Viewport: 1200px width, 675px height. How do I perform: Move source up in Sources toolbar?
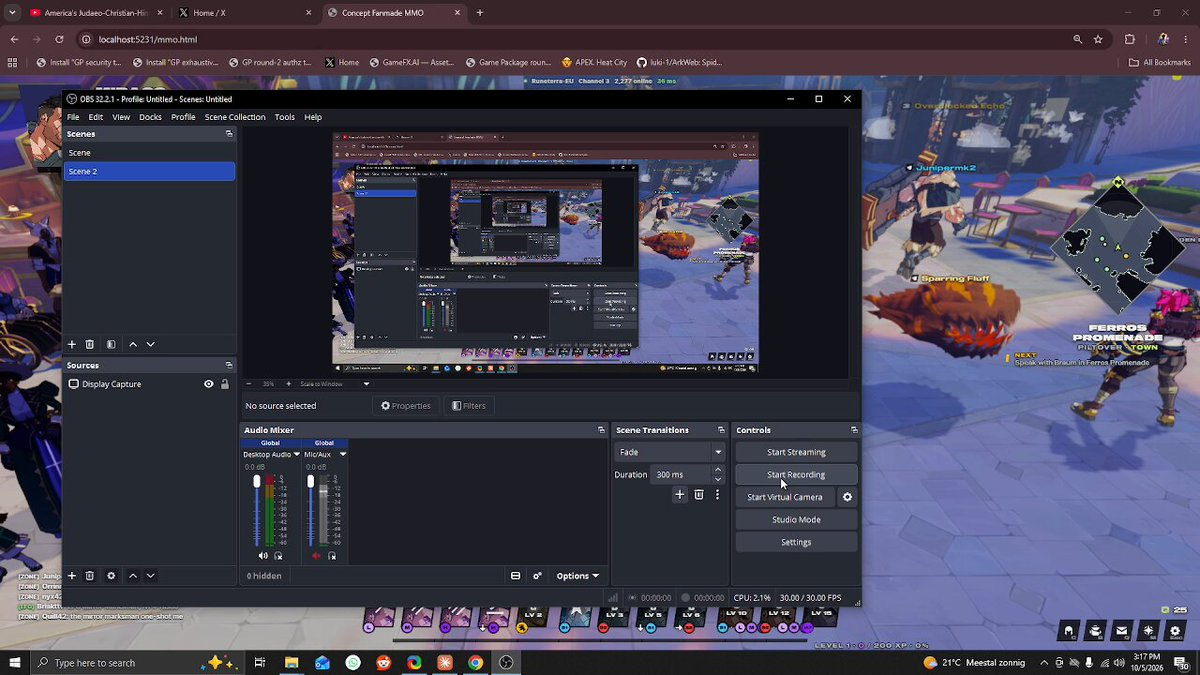(x=133, y=576)
